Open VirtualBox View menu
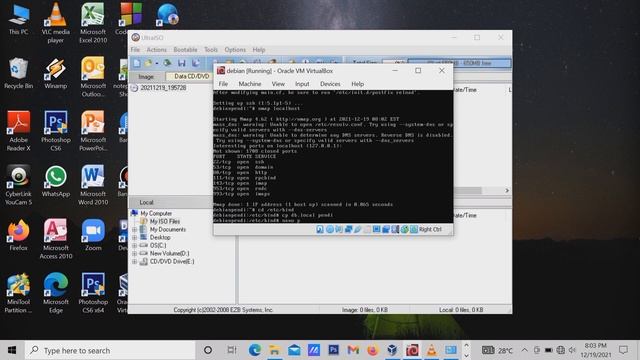The width and height of the screenshot is (640, 360). pyautogui.click(x=278, y=84)
